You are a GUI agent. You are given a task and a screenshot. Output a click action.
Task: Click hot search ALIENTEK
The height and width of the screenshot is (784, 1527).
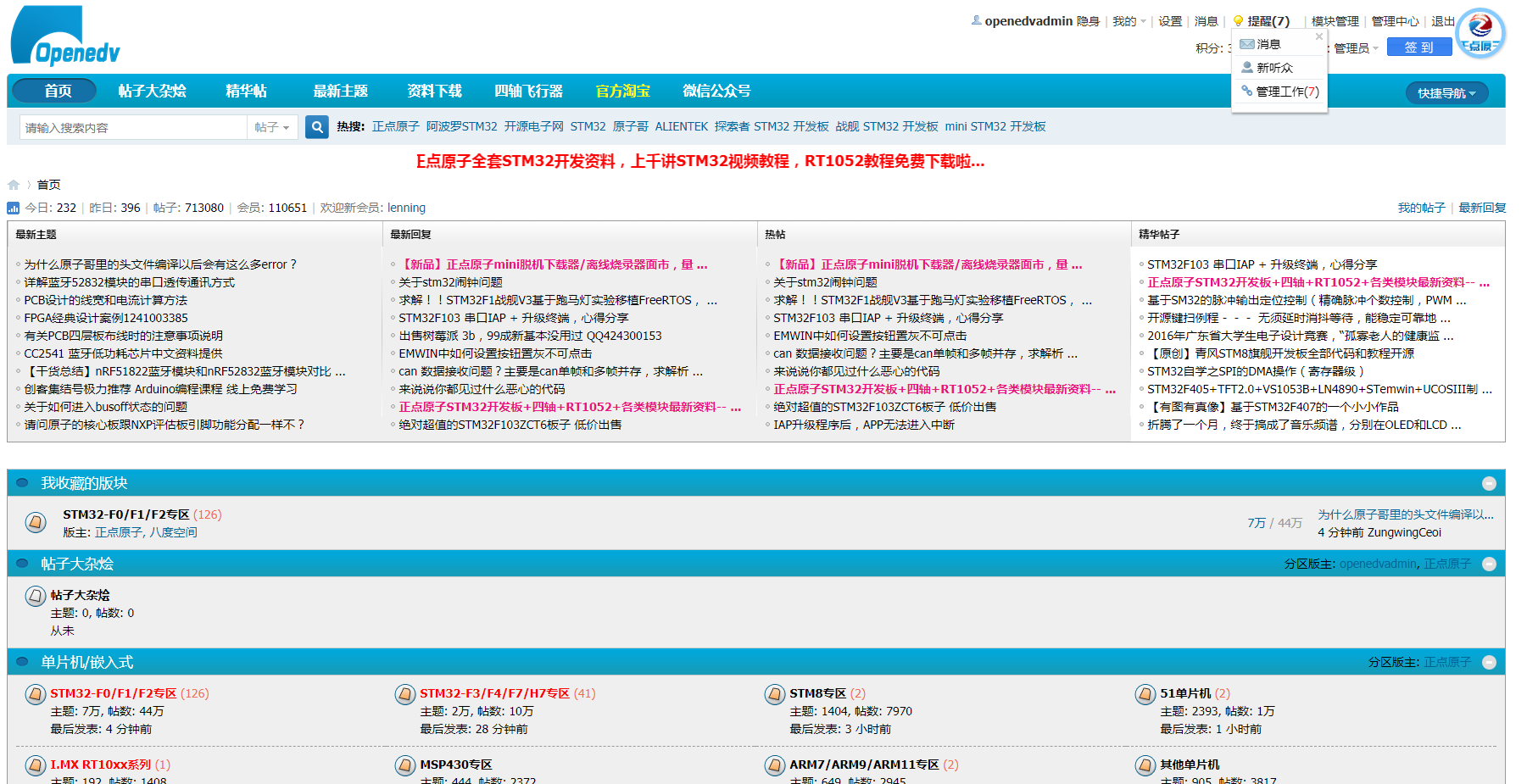pyautogui.click(x=681, y=126)
